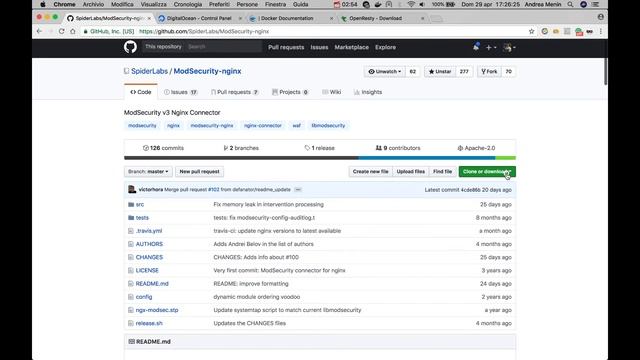Select the modsecurity topic tag
Viewport: 640px width, 360px height.
[x=142, y=126]
